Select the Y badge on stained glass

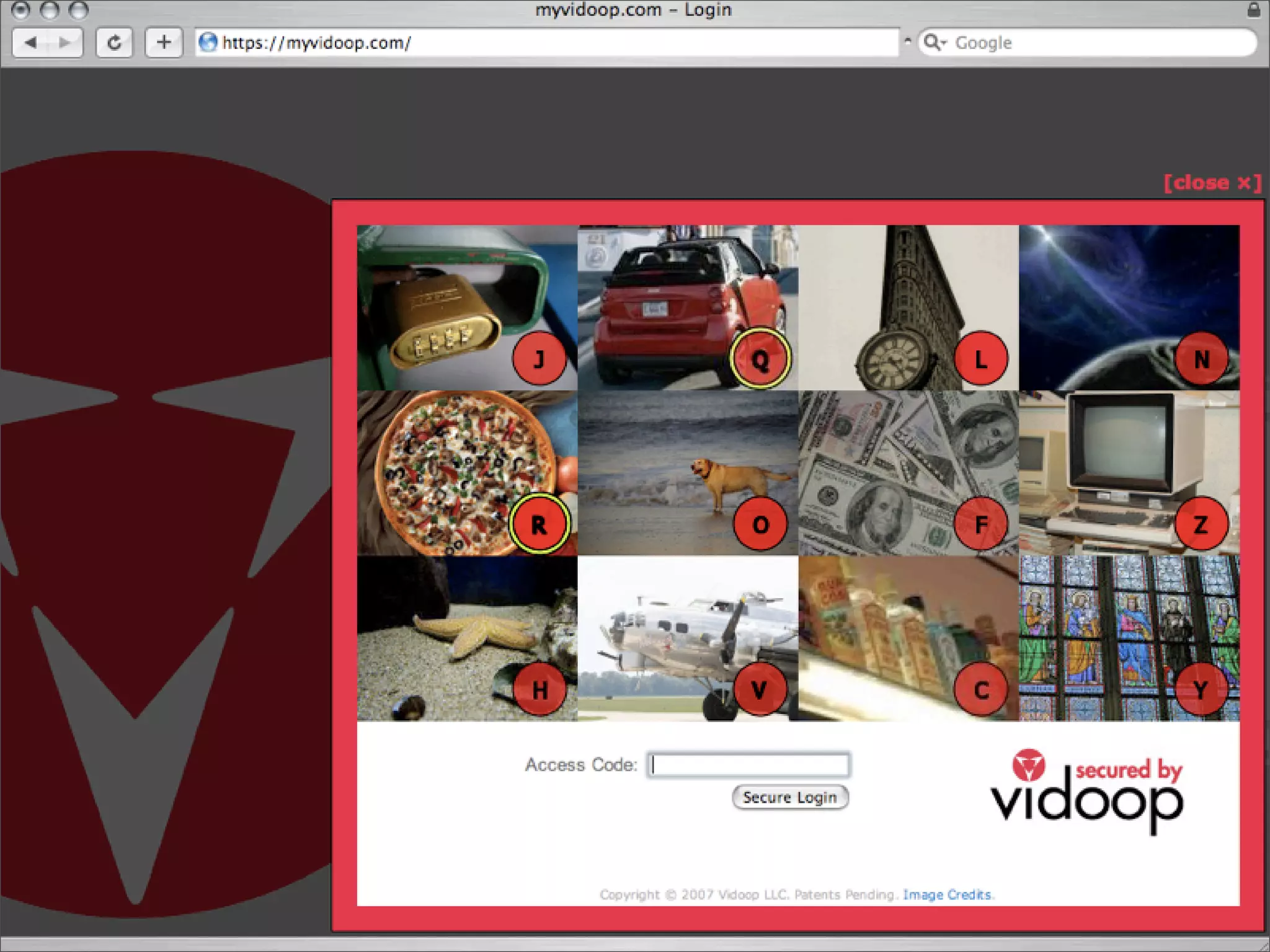pos(1201,689)
